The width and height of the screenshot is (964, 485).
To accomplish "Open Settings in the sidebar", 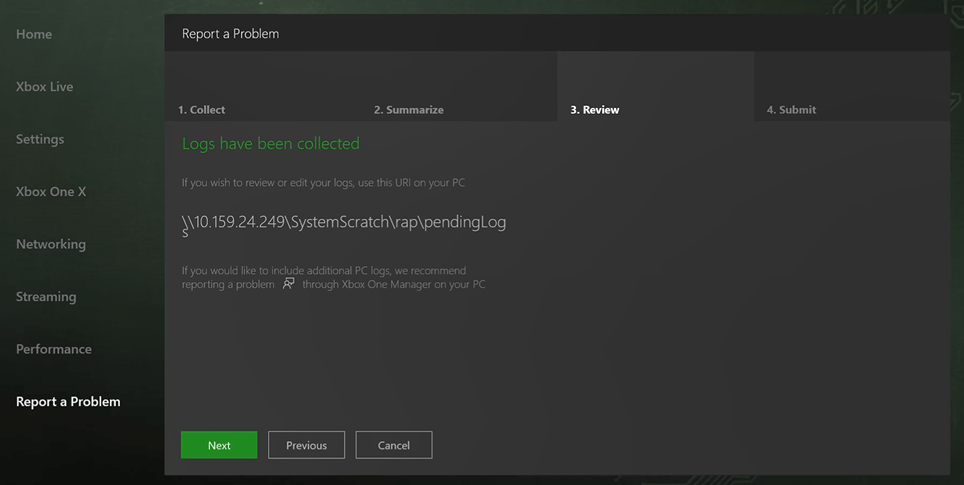I will [40, 140].
